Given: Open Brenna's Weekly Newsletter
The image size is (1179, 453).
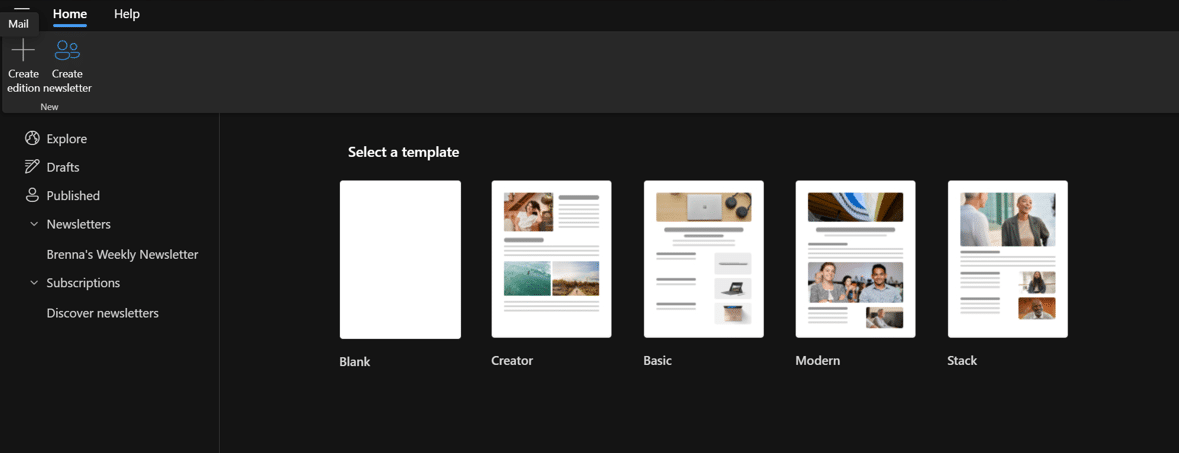Looking at the screenshot, I should [x=123, y=254].
